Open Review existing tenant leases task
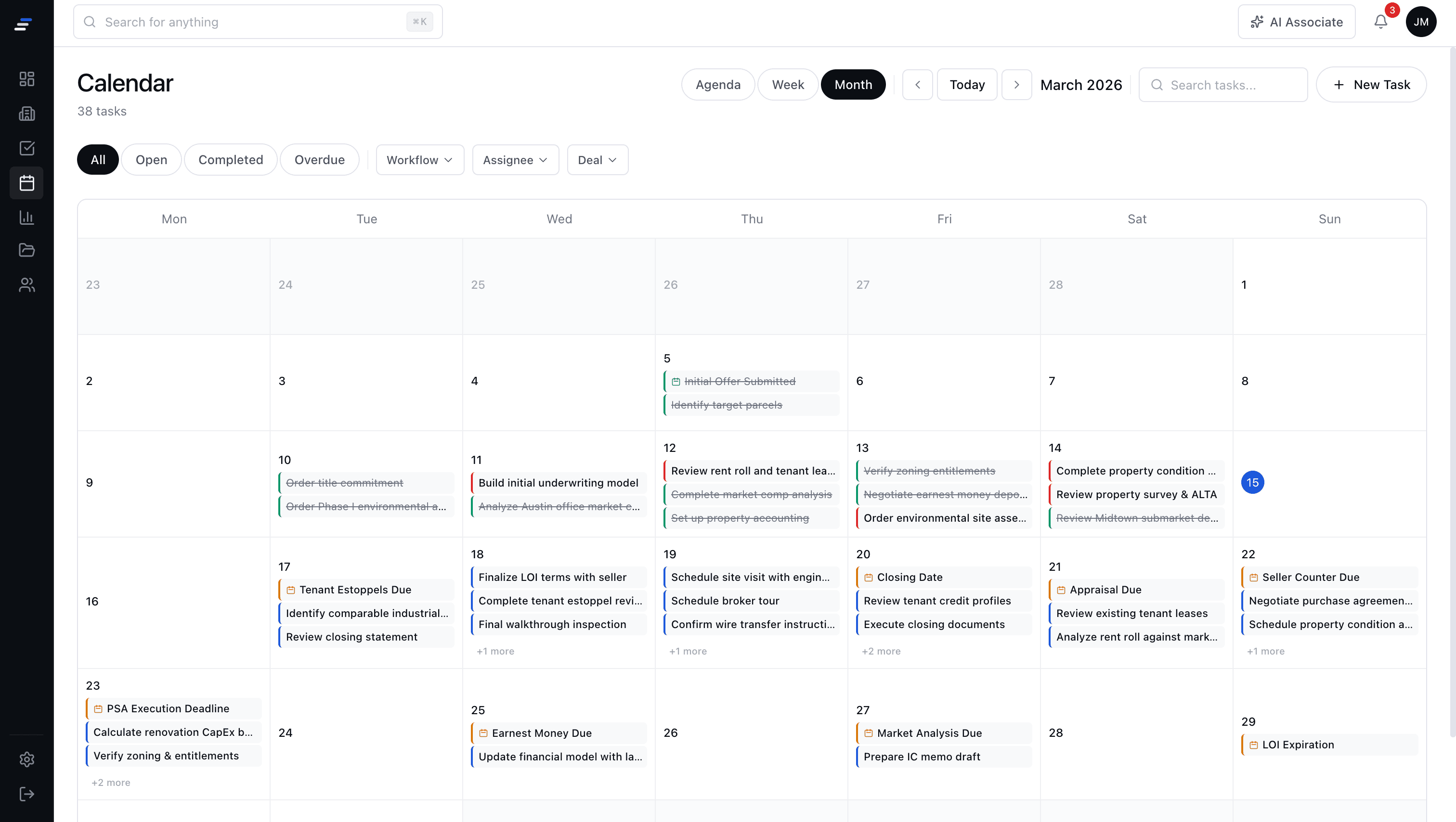Image resolution: width=1456 pixels, height=822 pixels. pos(1137,614)
